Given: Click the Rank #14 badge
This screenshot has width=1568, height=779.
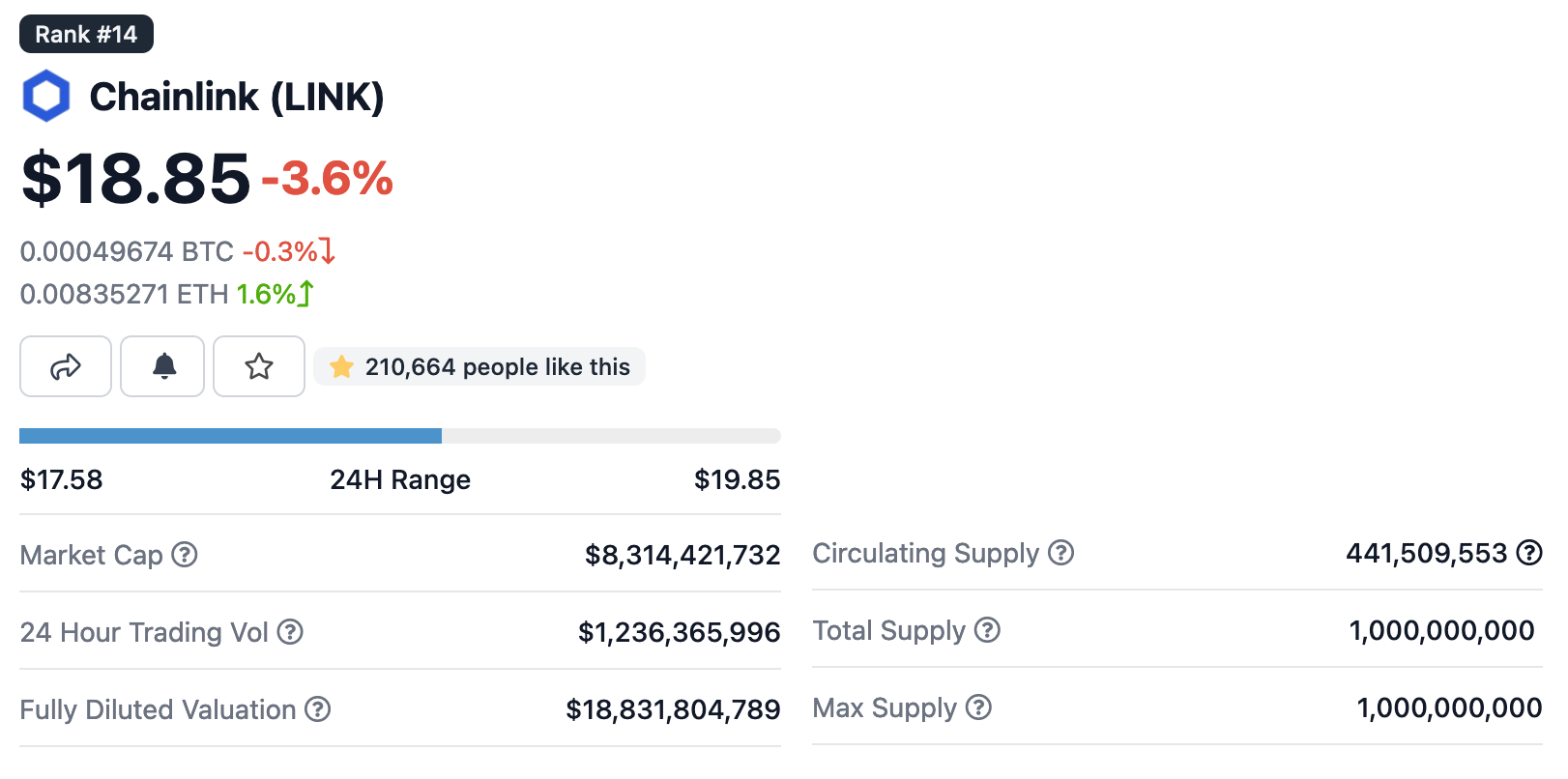Looking at the screenshot, I should coord(86,34).
